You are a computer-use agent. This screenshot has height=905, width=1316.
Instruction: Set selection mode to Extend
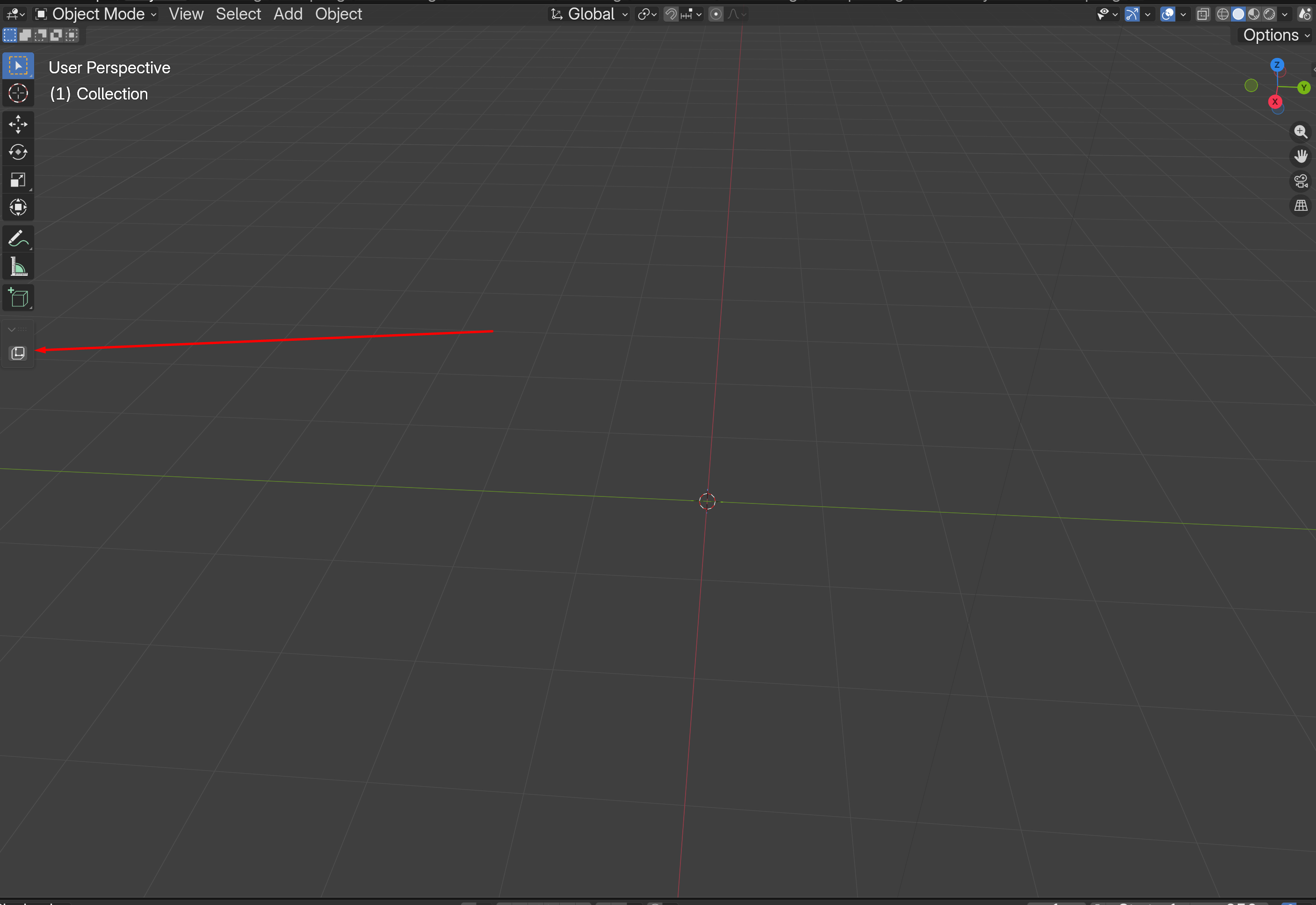(x=25, y=35)
